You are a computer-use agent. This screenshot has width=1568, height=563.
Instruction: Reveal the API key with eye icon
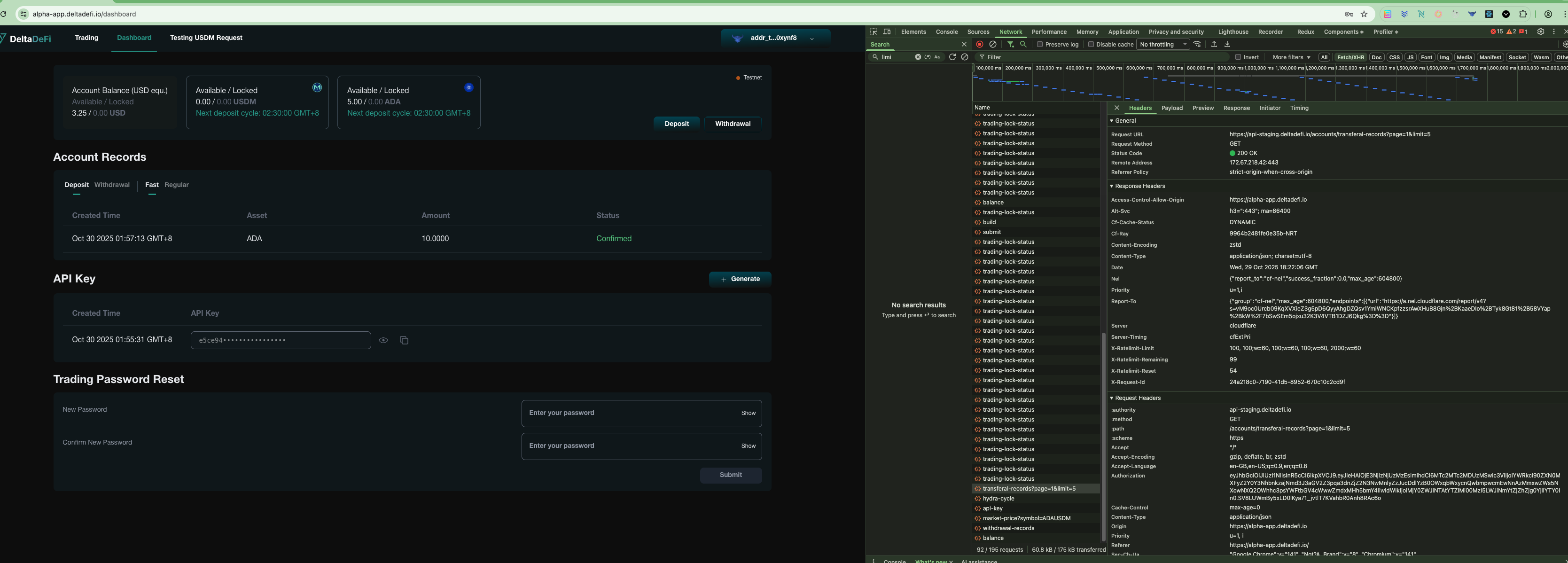click(x=383, y=340)
